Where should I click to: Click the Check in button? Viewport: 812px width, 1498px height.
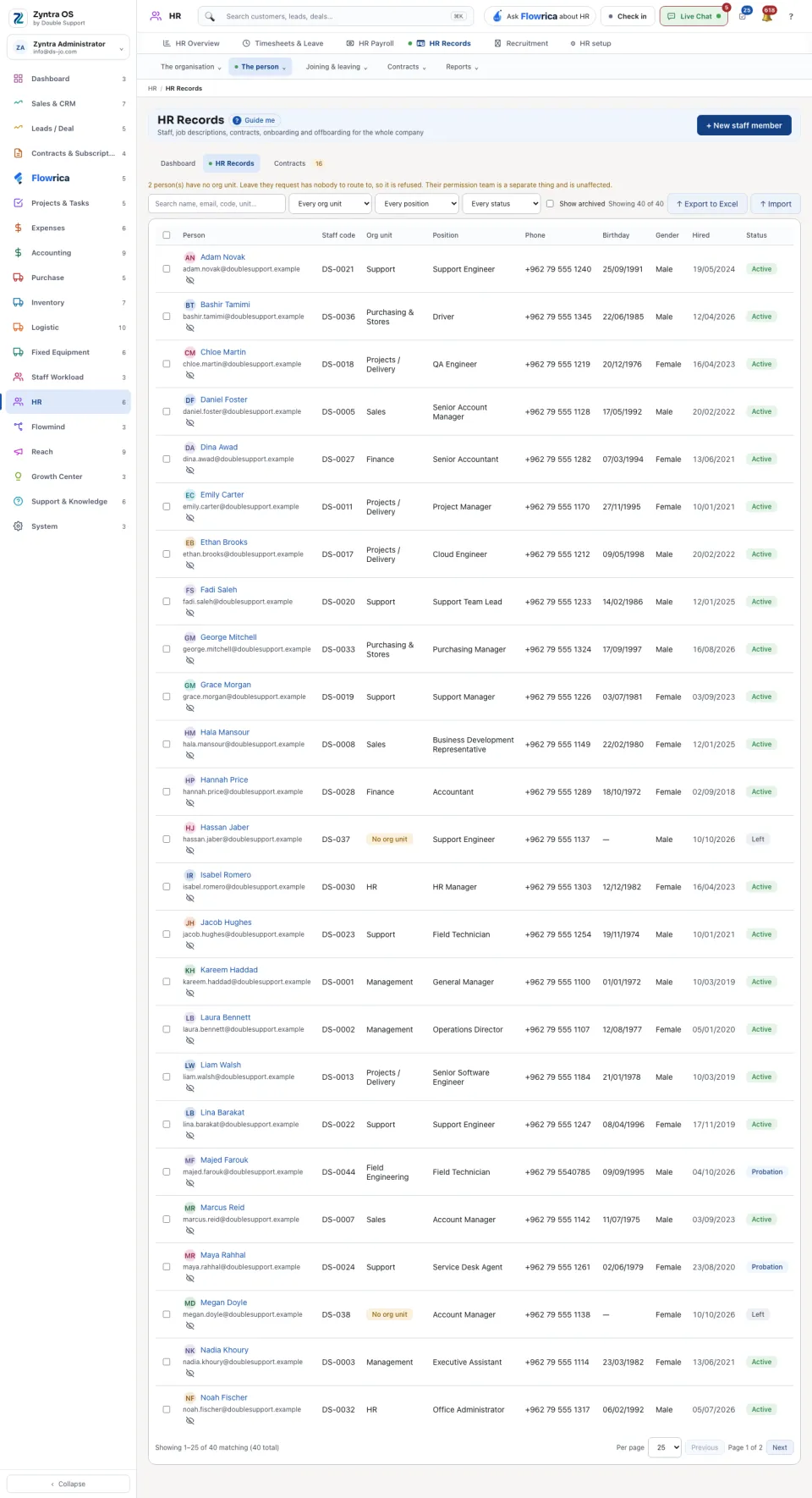pos(628,16)
